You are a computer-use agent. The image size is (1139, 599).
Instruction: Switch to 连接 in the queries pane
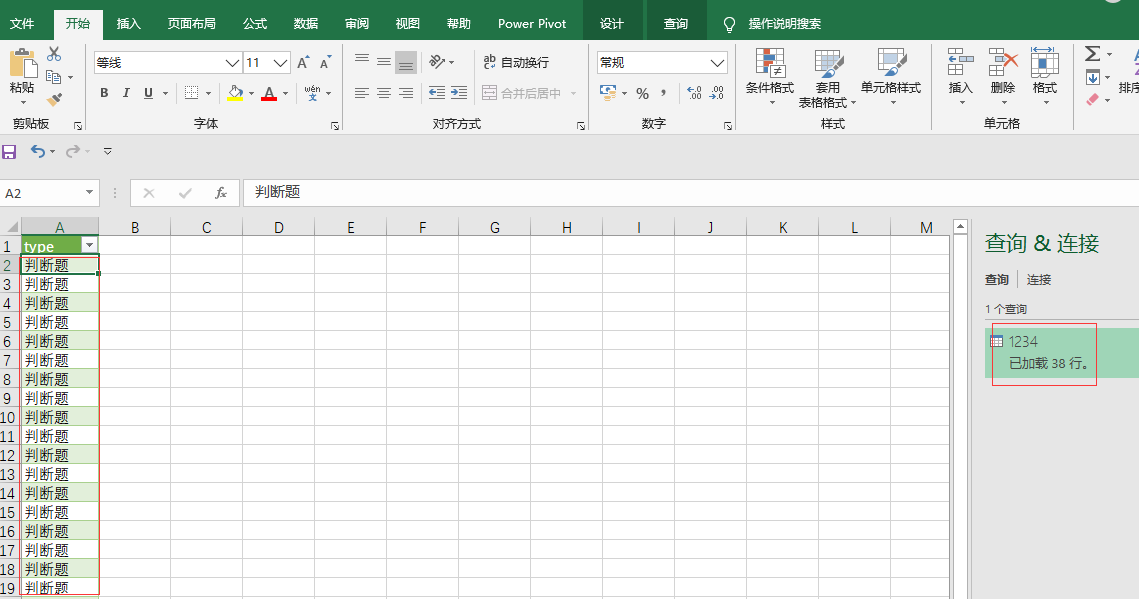pyautogui.click(x=1038, y=279)
